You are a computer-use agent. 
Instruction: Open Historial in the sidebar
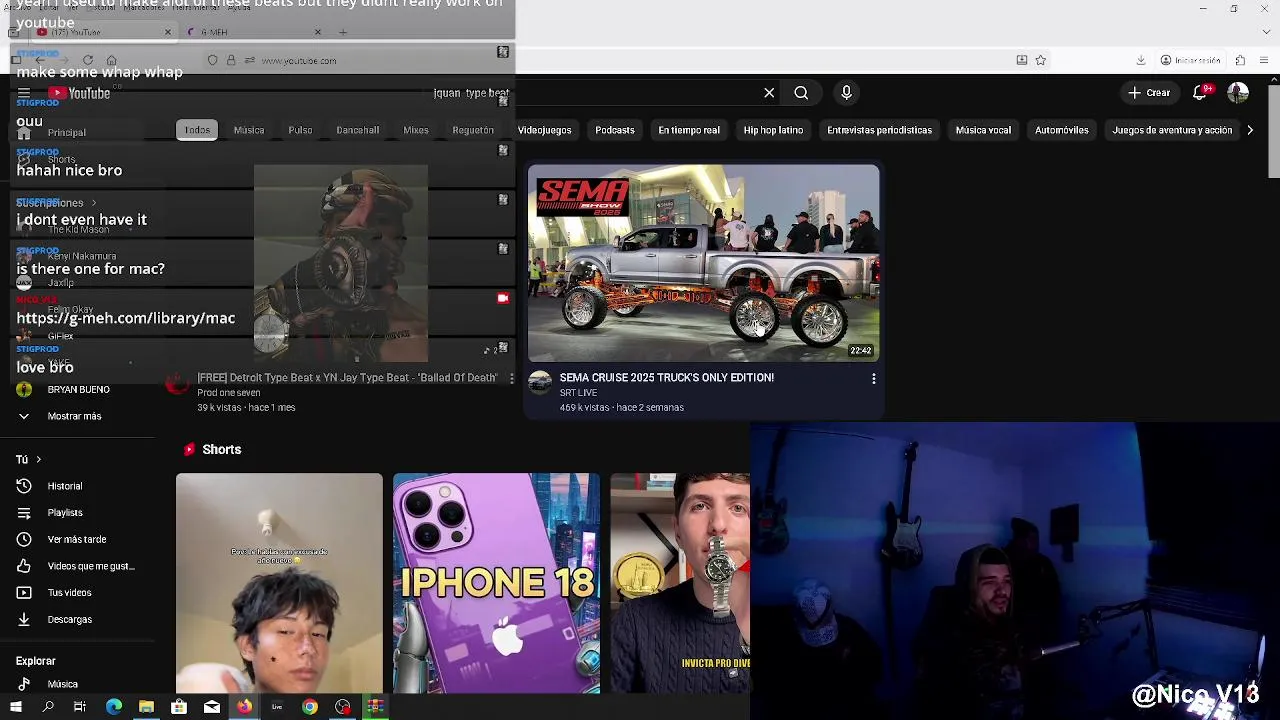65,486
